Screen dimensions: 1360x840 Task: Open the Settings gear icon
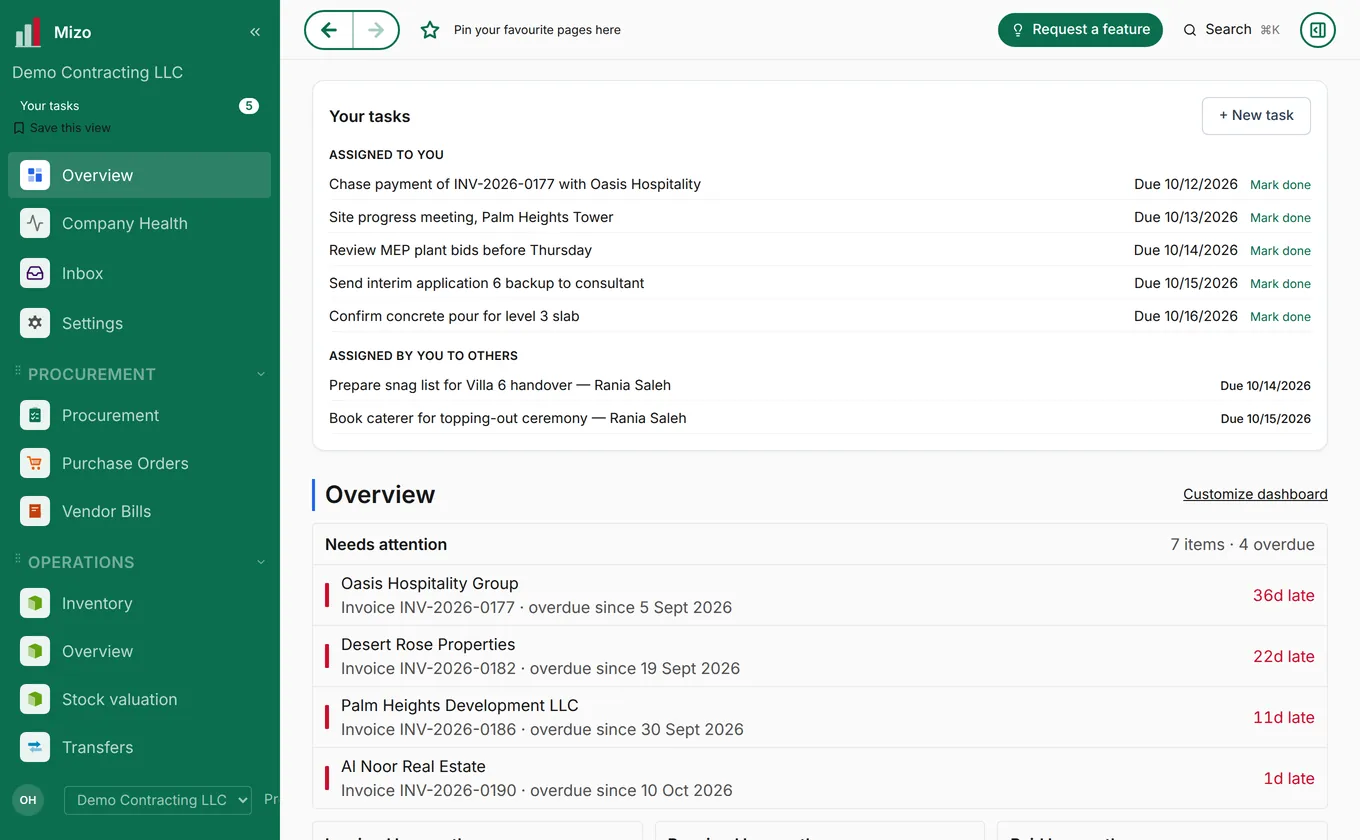tap(35, 323)
